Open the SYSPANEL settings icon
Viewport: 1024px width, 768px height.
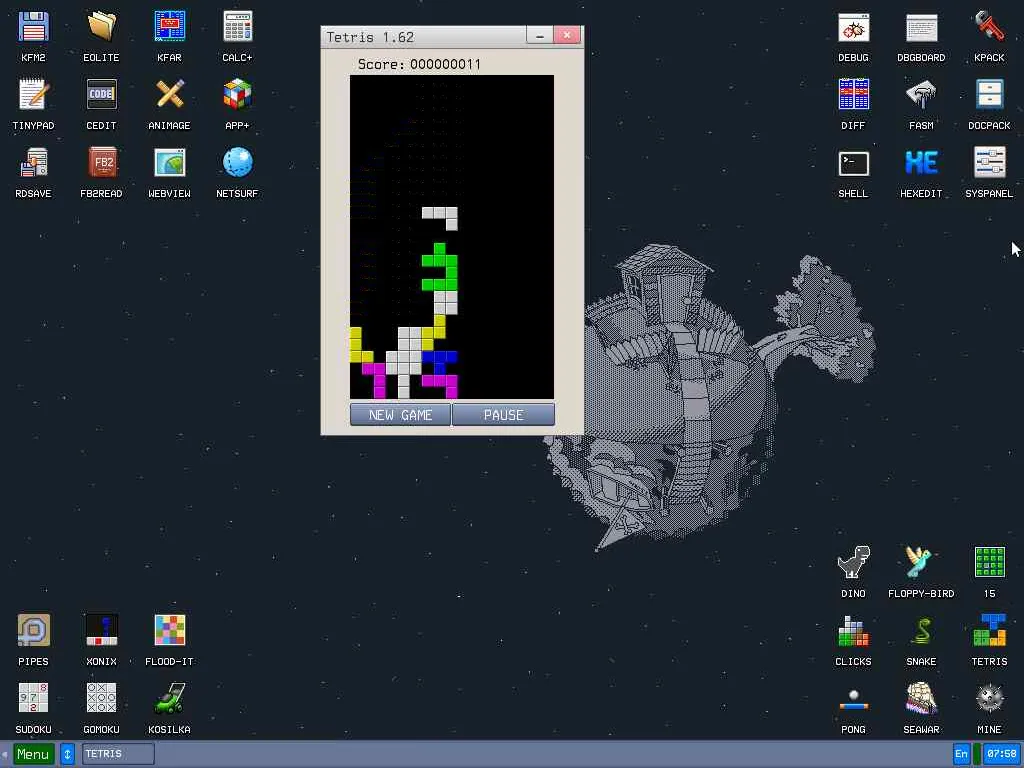[x=989, y=163]
